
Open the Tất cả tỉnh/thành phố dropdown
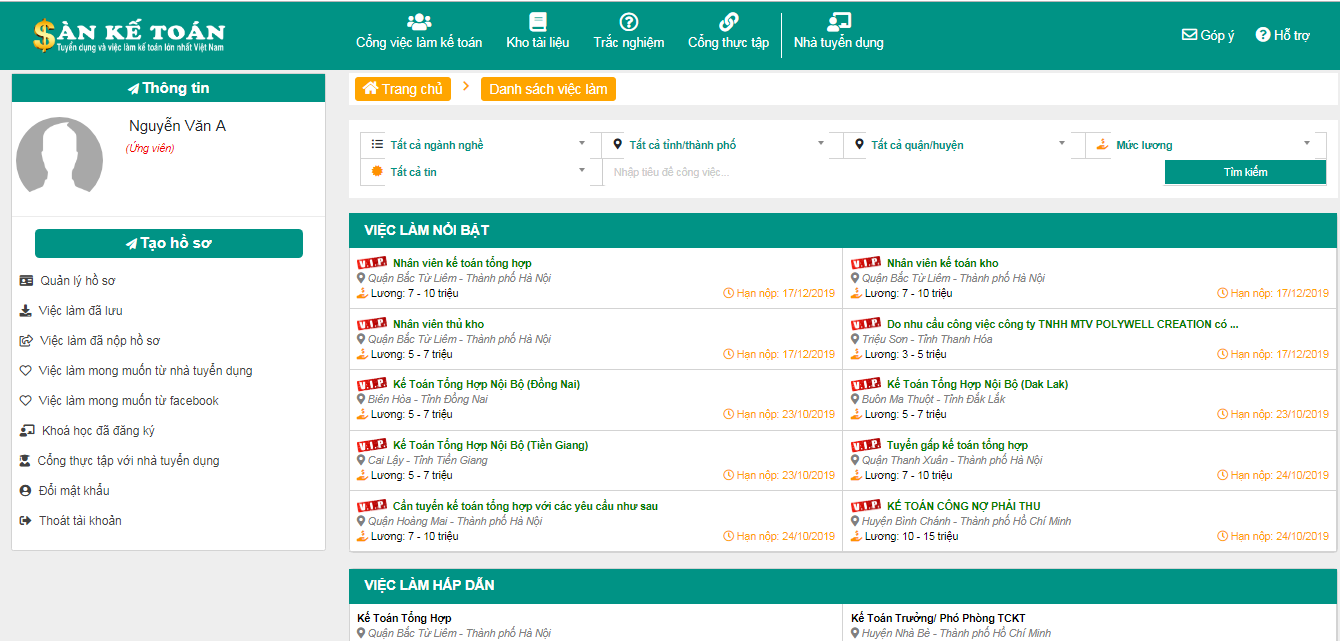point(715,145)
